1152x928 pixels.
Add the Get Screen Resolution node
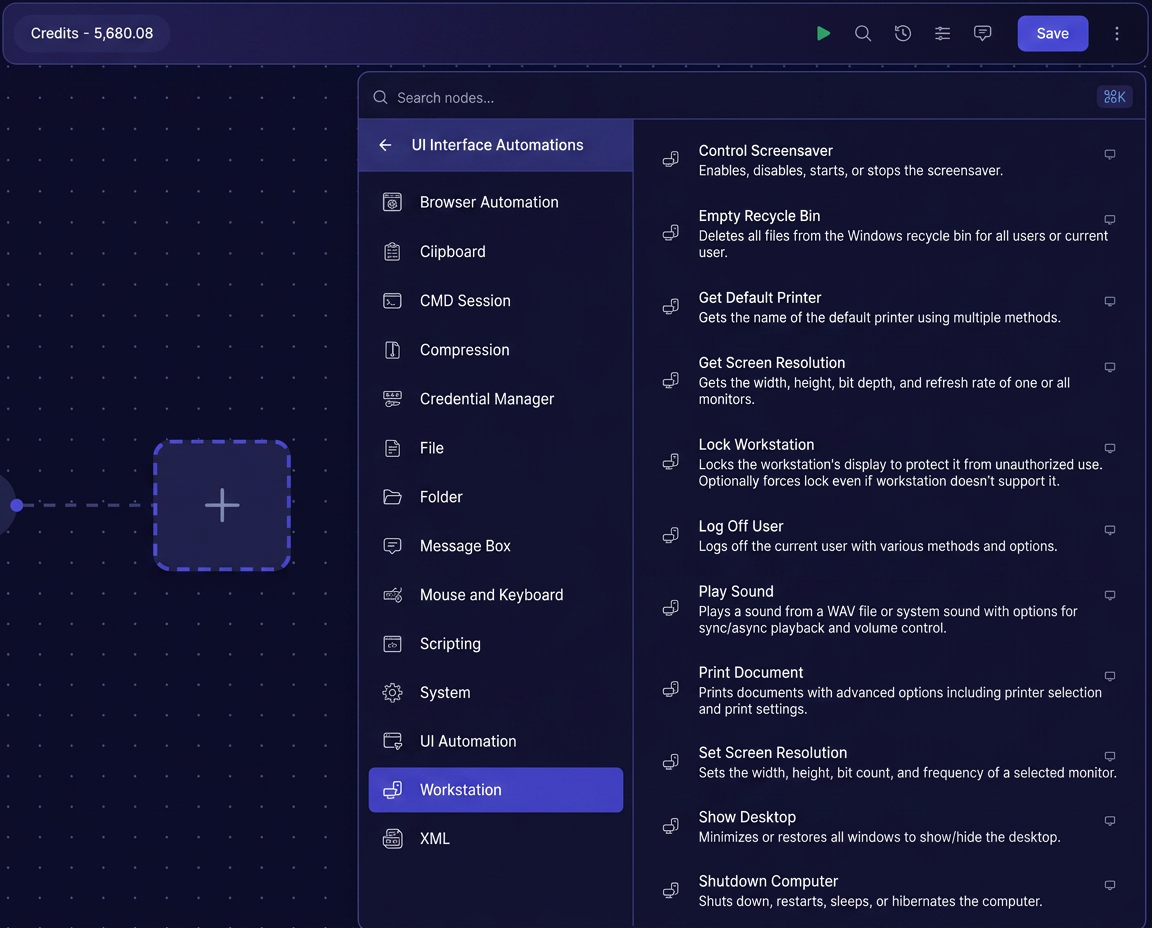pyautogui.click(x=889, y=381)
